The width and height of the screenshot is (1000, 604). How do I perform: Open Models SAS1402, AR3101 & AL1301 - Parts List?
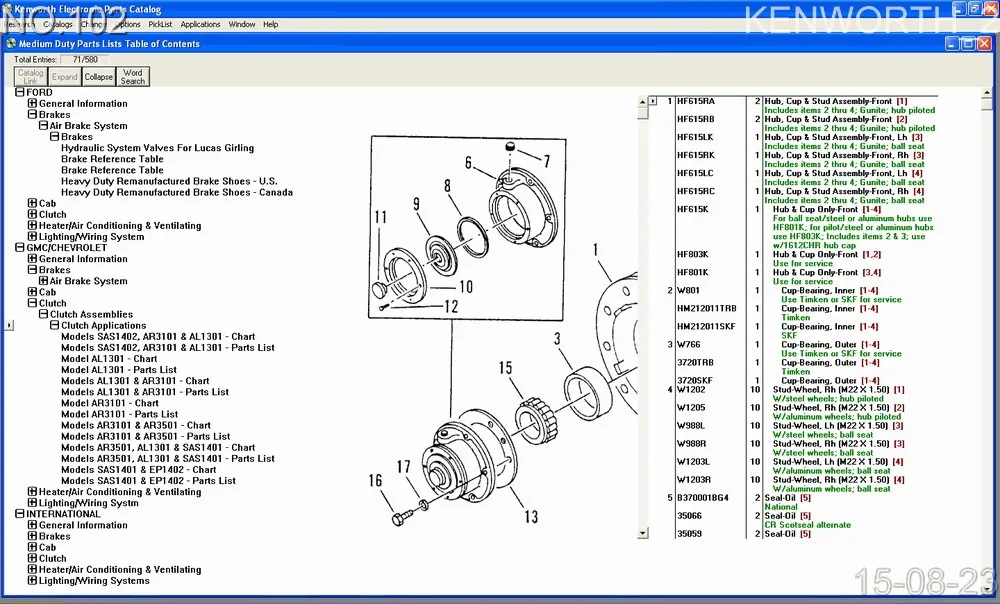pyautogui.click(x=168, y=348)
